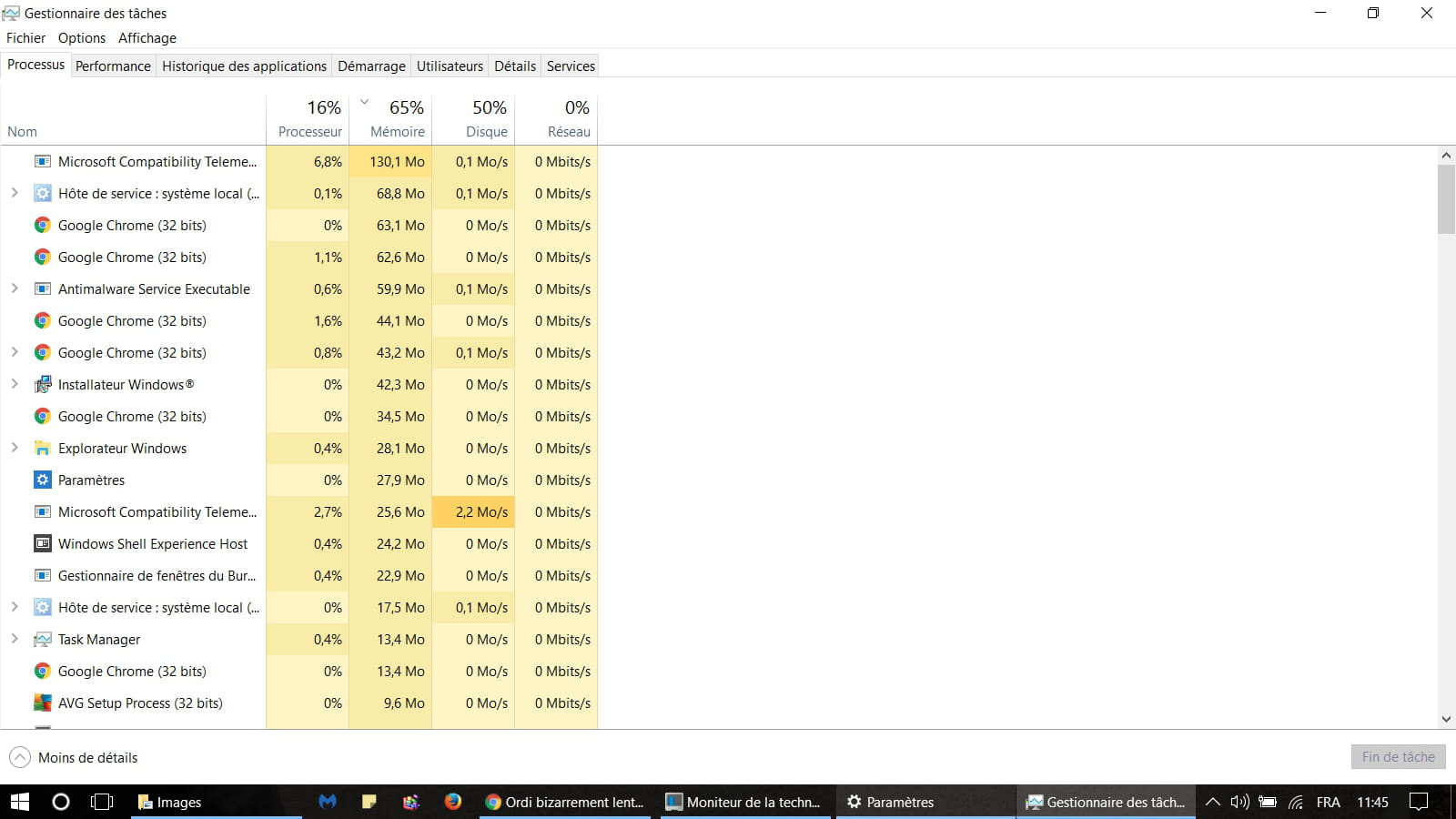This screenshot has width=1456, height=819.
Task: Open the 11:45 clock in the taskbar
Action: point(1372,802)
